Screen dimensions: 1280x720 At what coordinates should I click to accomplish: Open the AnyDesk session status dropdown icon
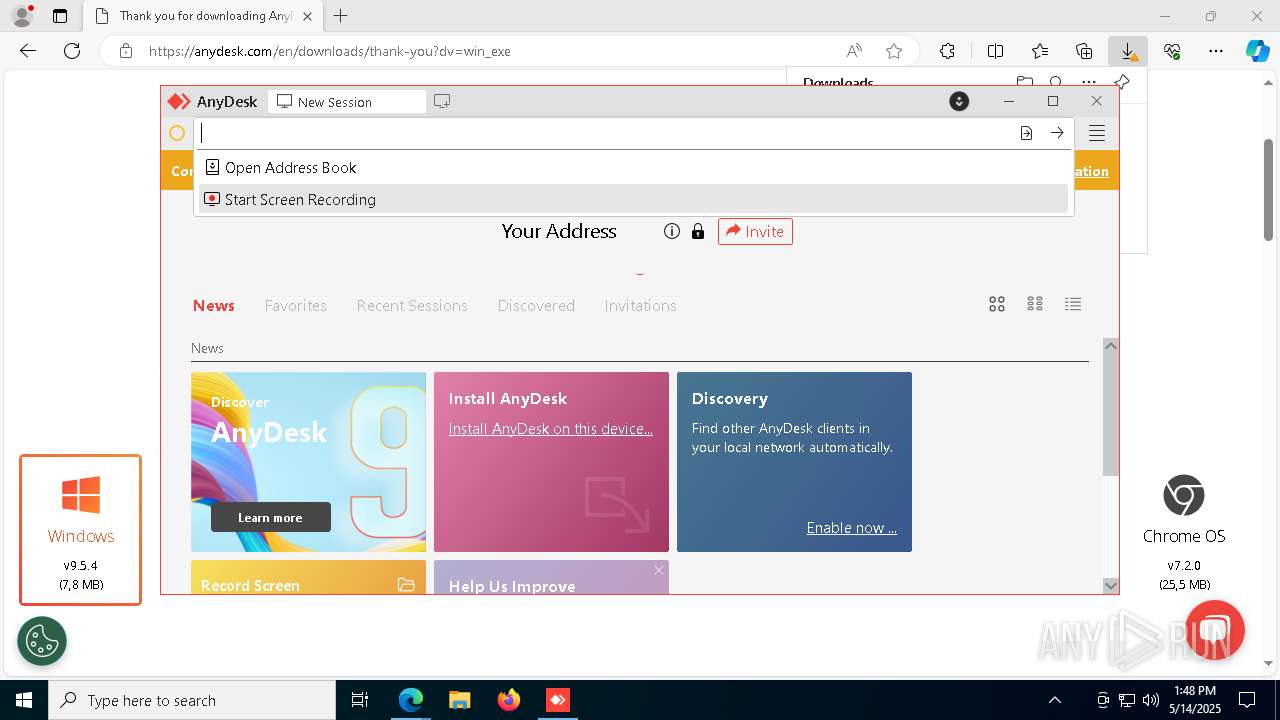pyautogui.click(x=959, y=101)
